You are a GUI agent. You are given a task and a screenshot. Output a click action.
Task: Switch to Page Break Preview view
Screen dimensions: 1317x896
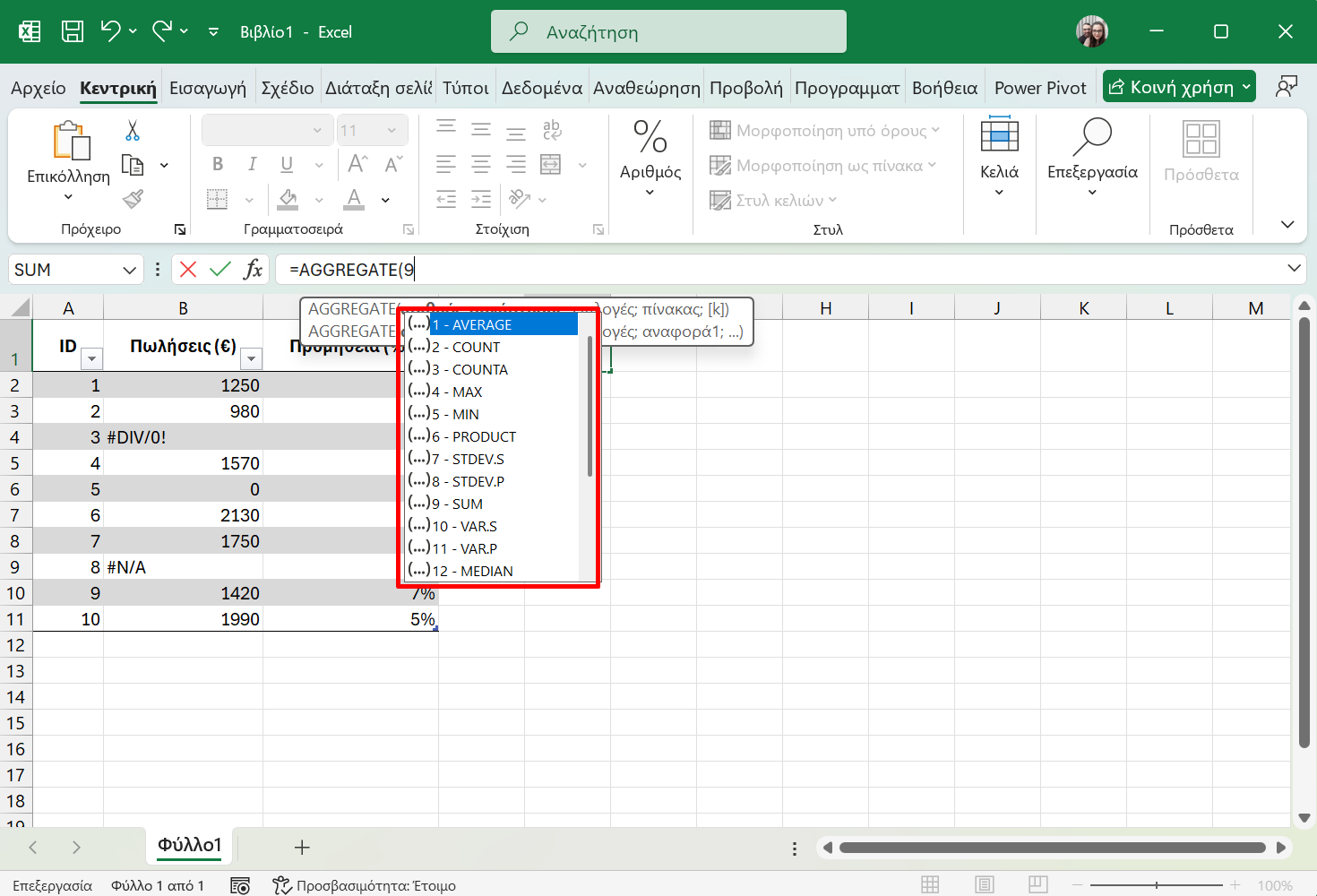tap(1038, 885)
